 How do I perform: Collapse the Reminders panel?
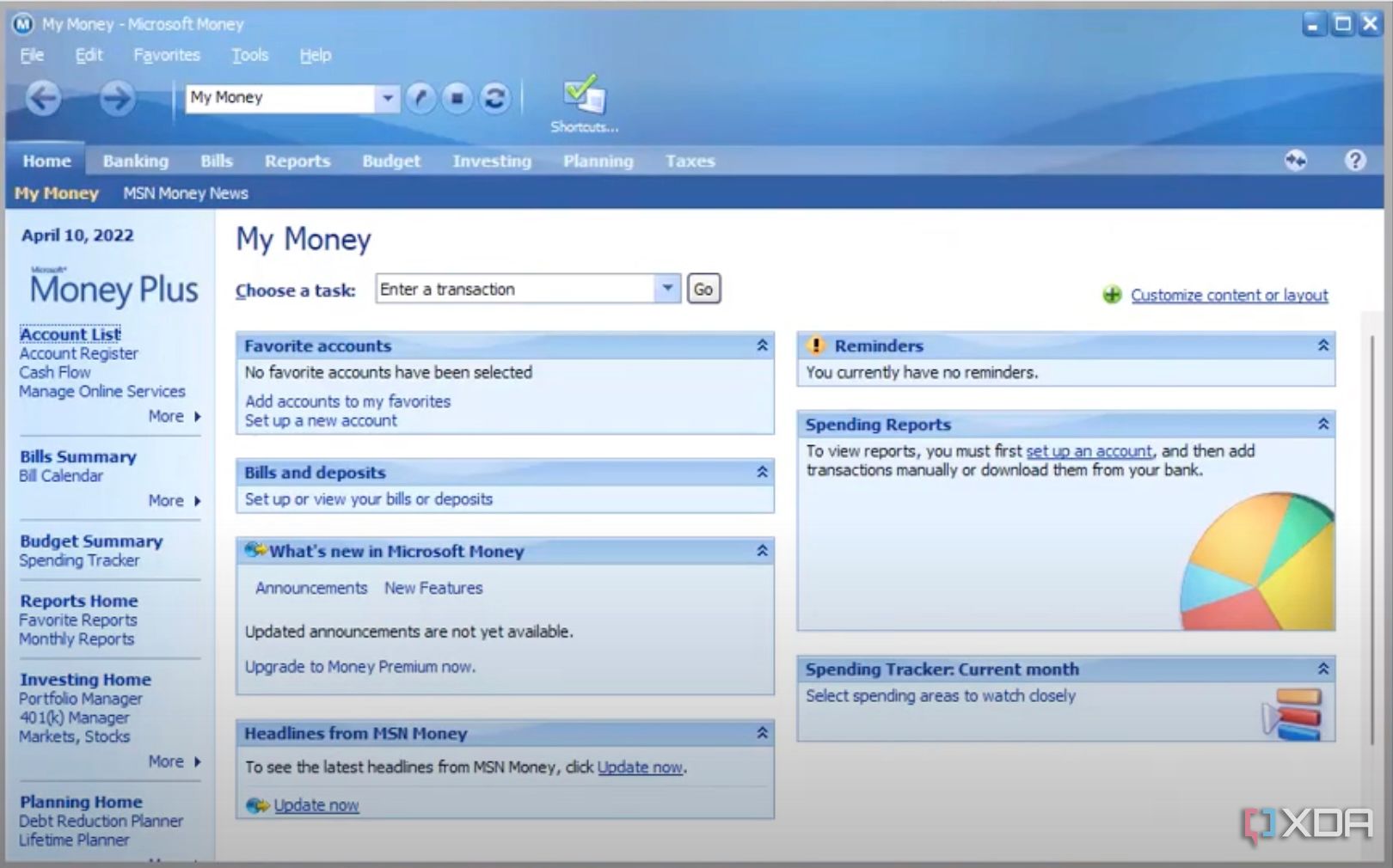coord(1323,345)
